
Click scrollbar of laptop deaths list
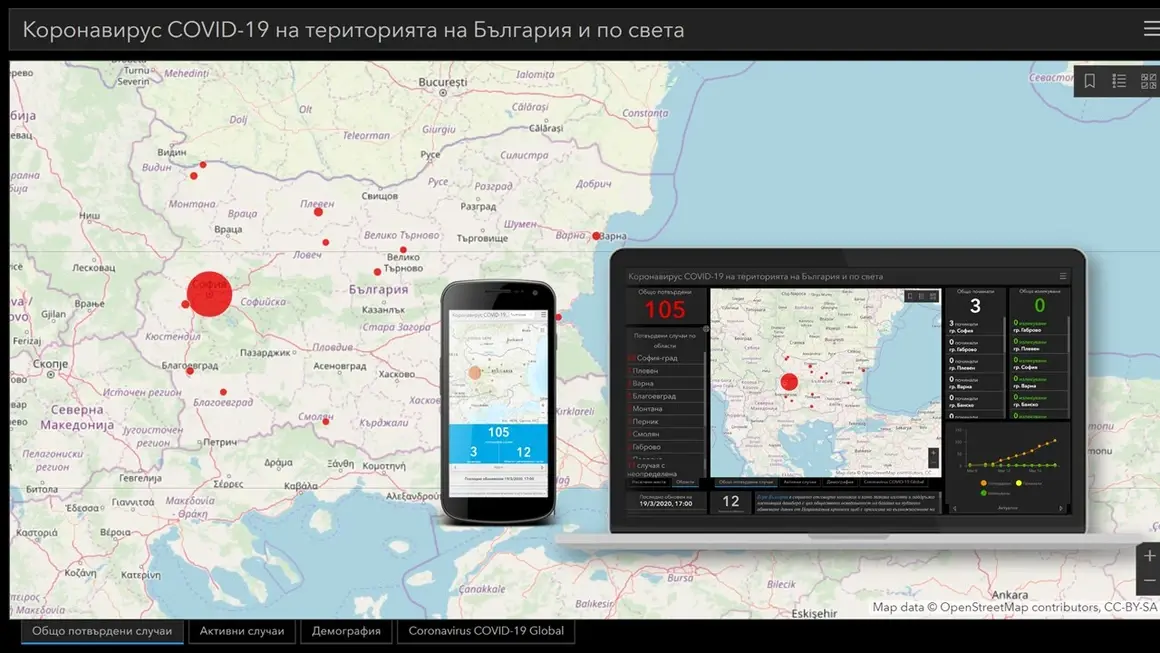tap(1004, 335)
